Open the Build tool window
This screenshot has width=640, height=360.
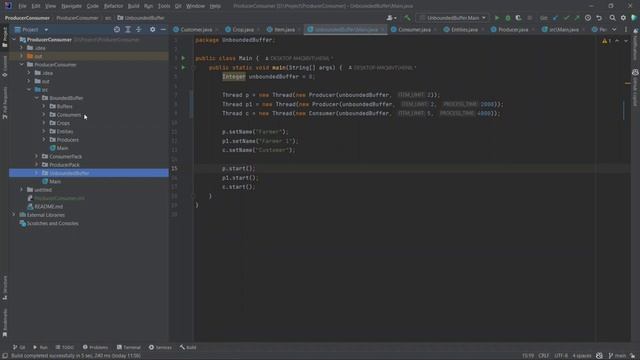(x=188, y=347)
